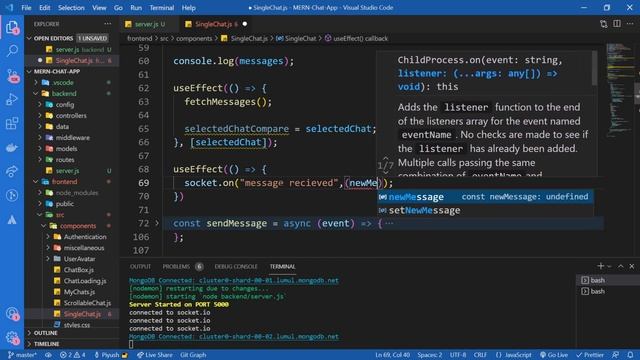Select the setNewMessage autocomplete suggestion
The height and width of the screenshot is (360, 640).
pyautogui.click(x=485, y=211)
